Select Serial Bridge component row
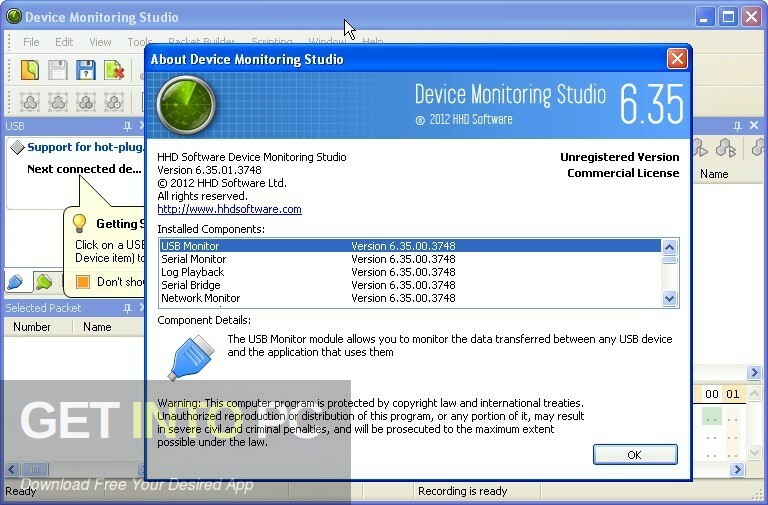Viewport: 768px width, 505px height. [410, 285]
